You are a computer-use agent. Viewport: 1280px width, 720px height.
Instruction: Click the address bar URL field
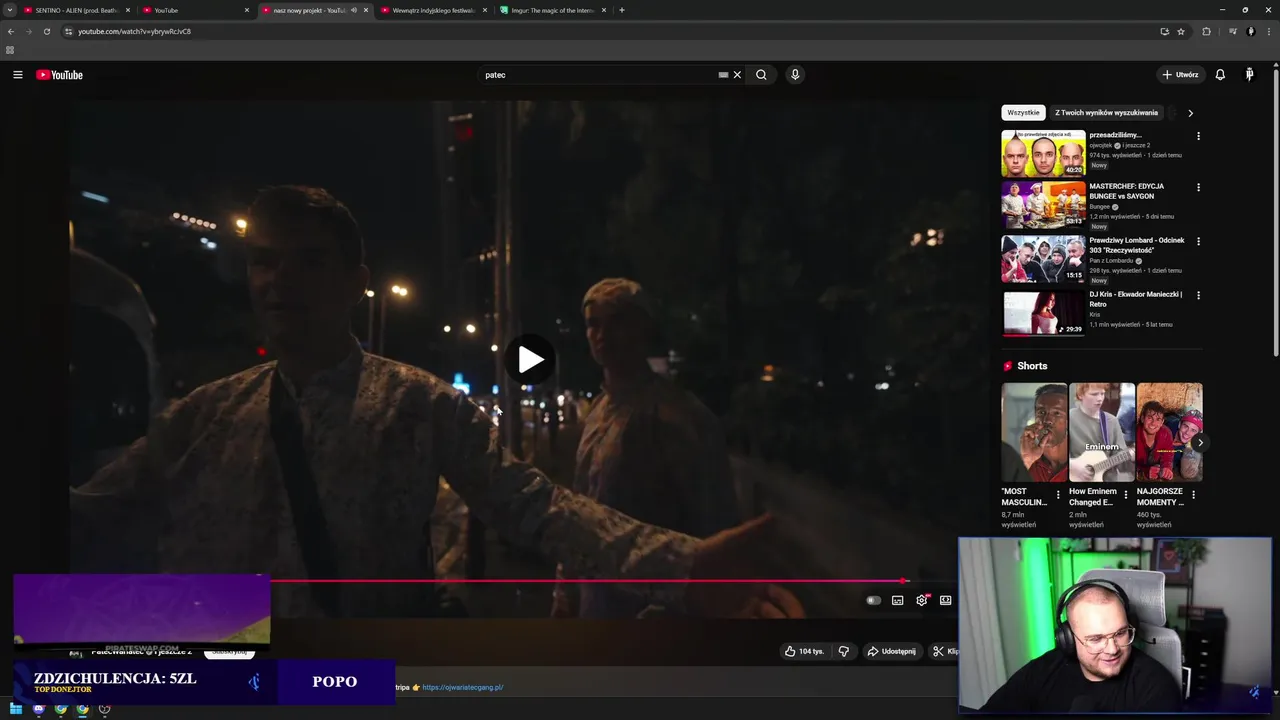(610, 31)
